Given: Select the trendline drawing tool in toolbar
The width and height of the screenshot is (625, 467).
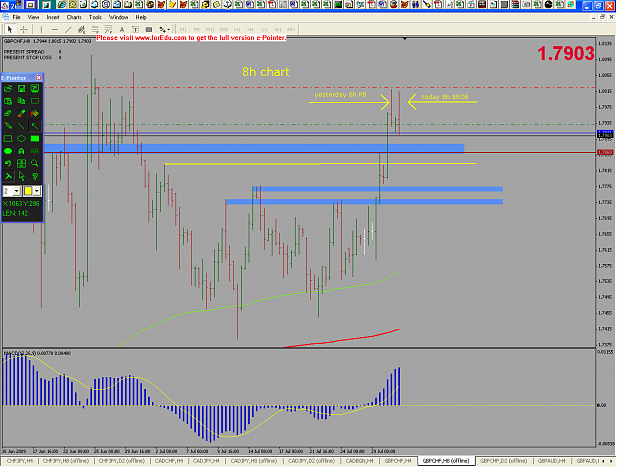Looking at the screenshot, I should 68,29.
